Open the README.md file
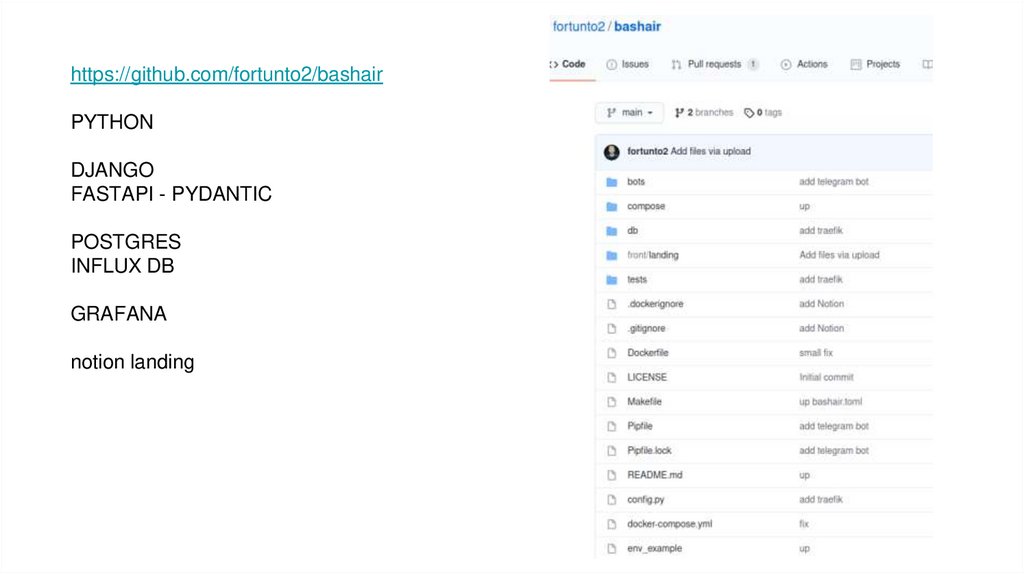Image resolution: width=1024 pixels, height=574 pixels. tap(654, 475)
